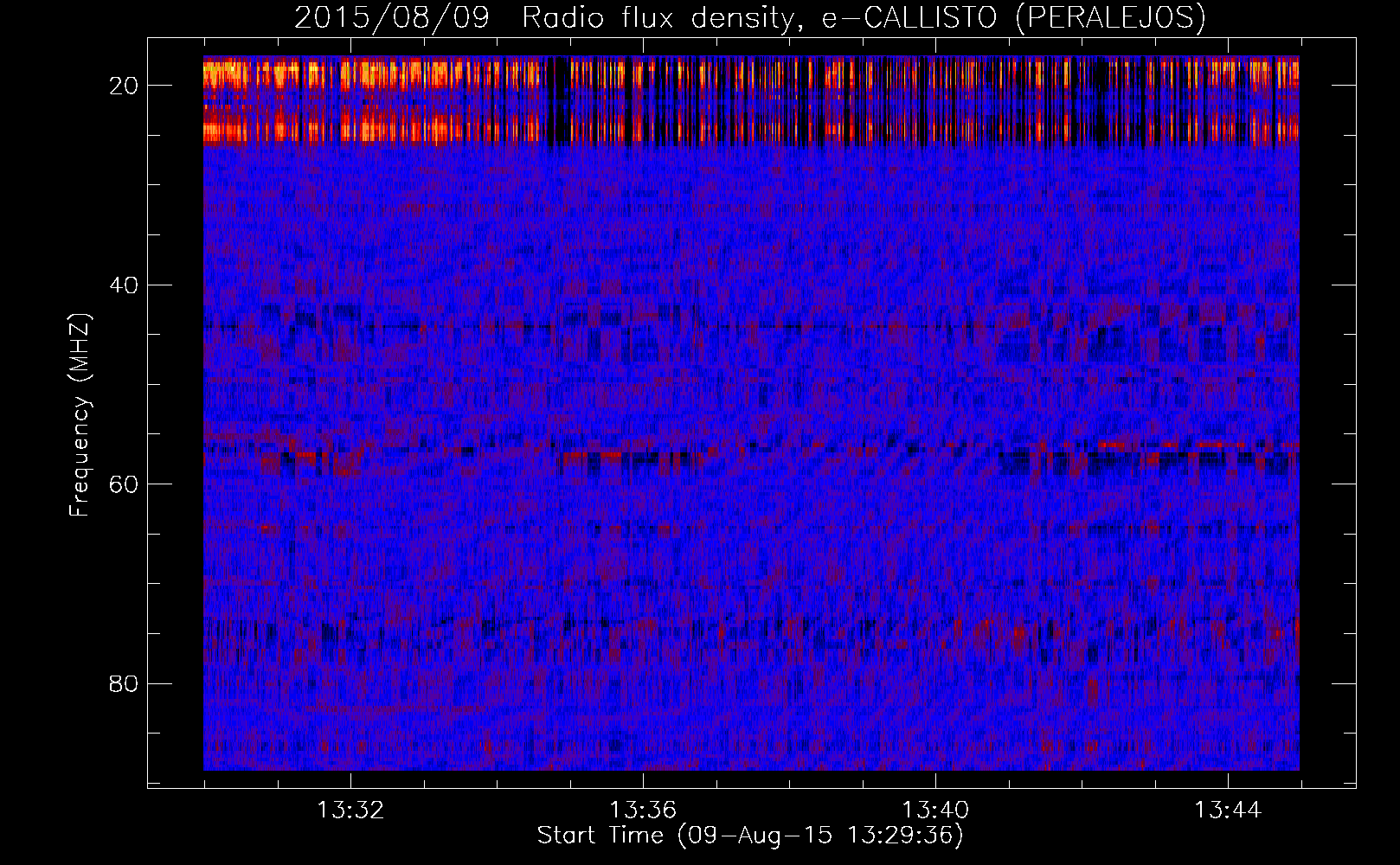Click the 20 frequency tick label
Screen dimensions: 1400x865
point(125,86)
